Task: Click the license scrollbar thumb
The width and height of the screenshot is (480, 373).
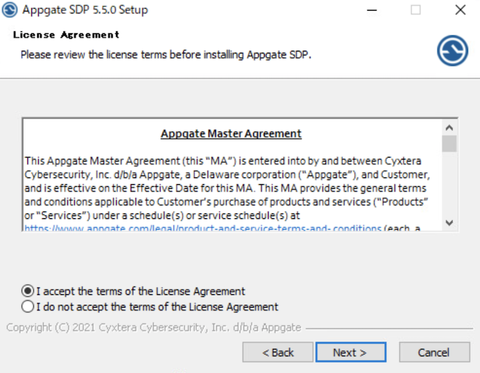Action: 449,144
